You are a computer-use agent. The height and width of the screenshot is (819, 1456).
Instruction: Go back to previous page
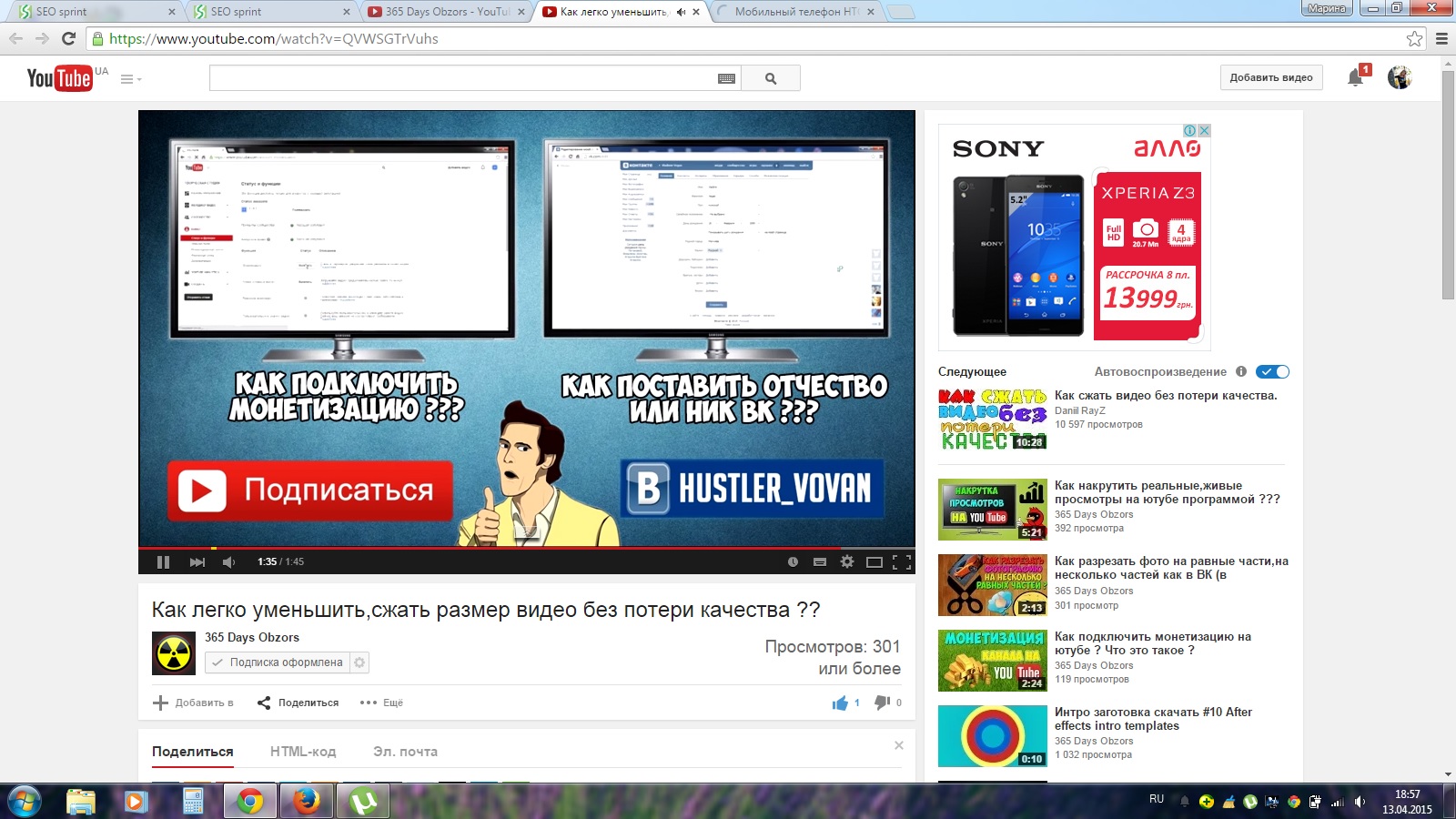15,38
